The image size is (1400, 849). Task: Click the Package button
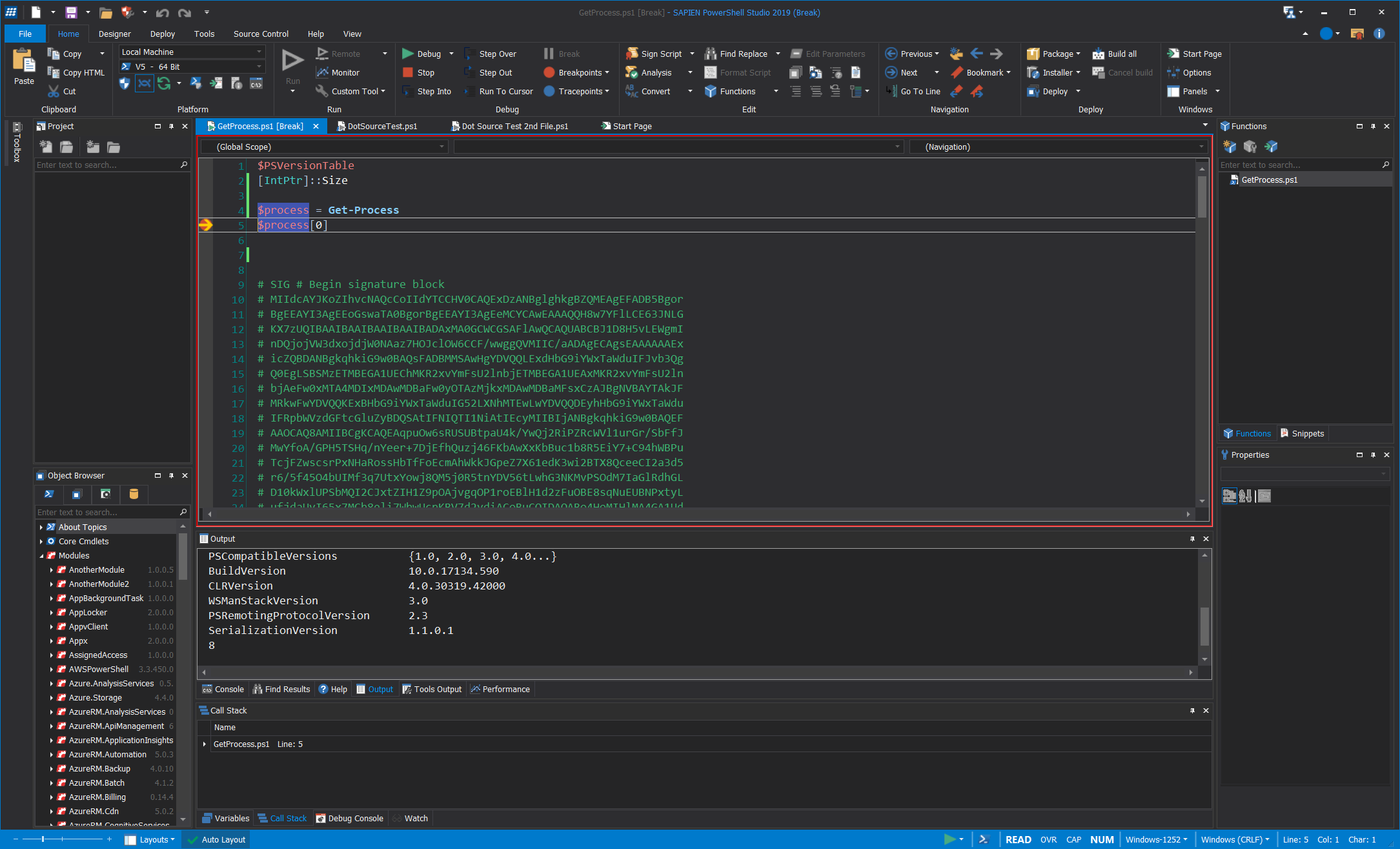point(1053,54)
